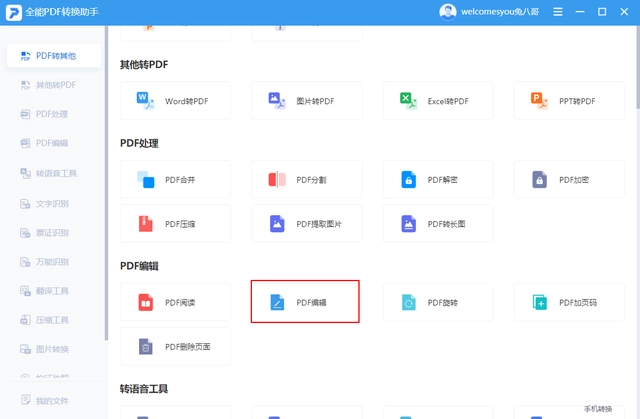Image resolution: width=640 pixels, height=419 pixels.
Task: Click the 其他转PDF section heading
Action: click(x=144, y=64)
